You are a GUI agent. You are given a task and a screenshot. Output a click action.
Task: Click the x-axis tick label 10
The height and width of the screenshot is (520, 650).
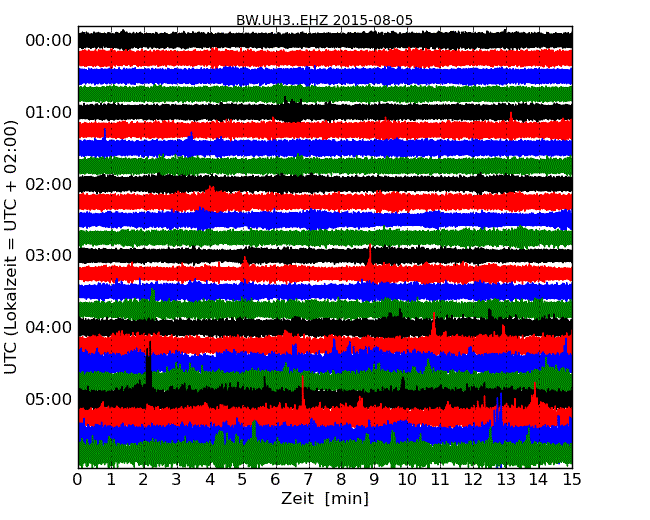(x=407, y=480)
